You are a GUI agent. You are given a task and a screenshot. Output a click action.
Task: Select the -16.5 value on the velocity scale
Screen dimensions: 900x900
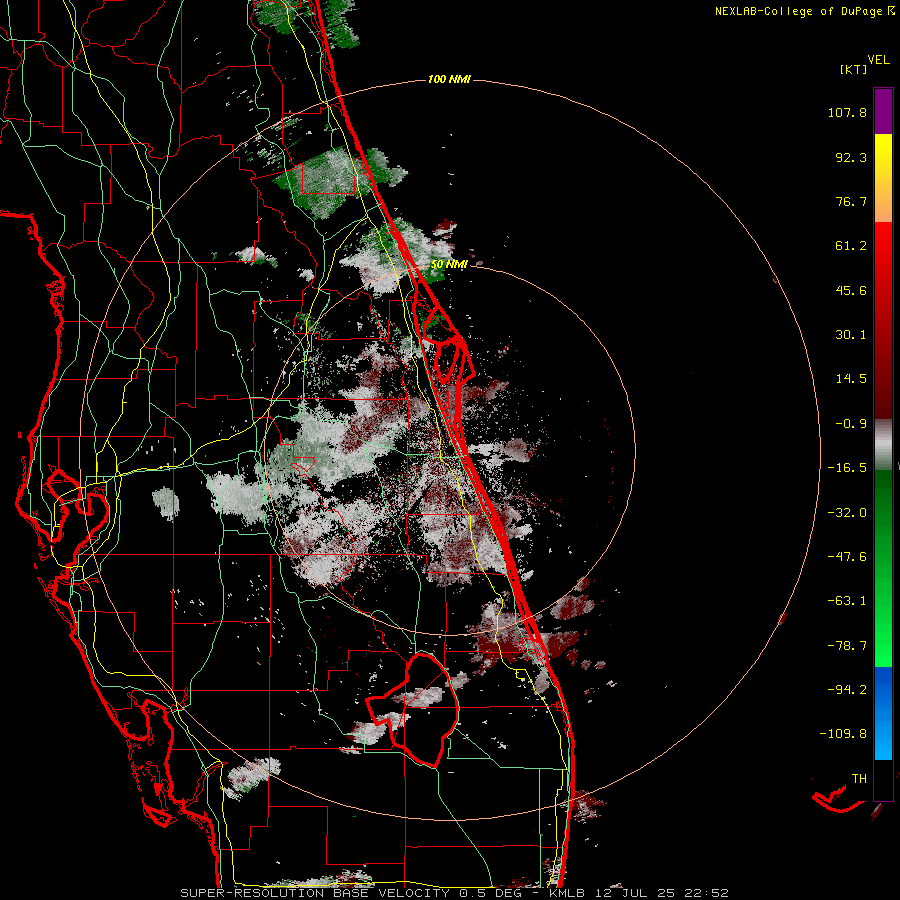(x=847, y=468)
